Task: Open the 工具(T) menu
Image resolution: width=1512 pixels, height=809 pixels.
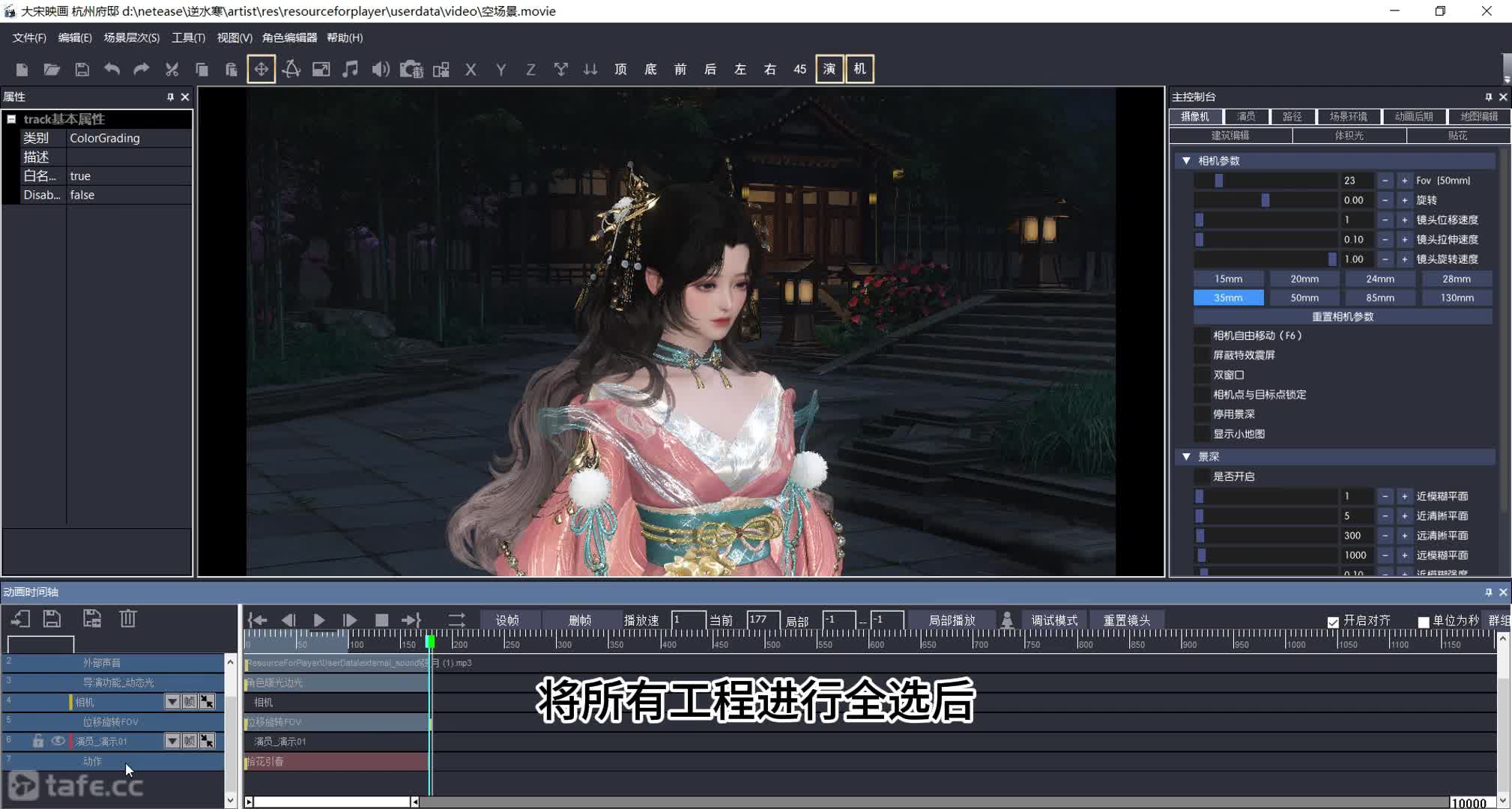Action: click(x=188, y=37)
